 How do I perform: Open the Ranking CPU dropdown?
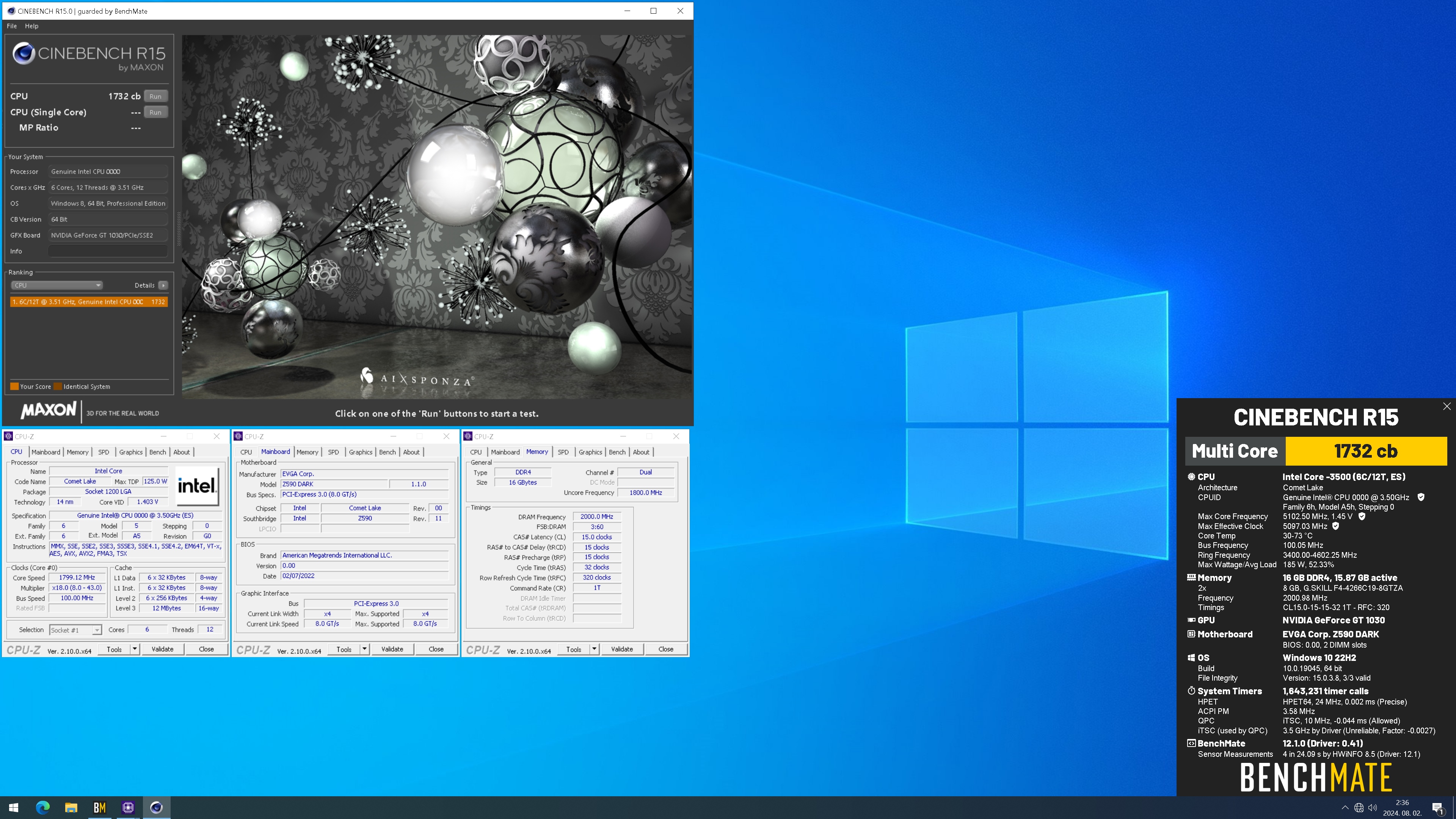[56, 285]
